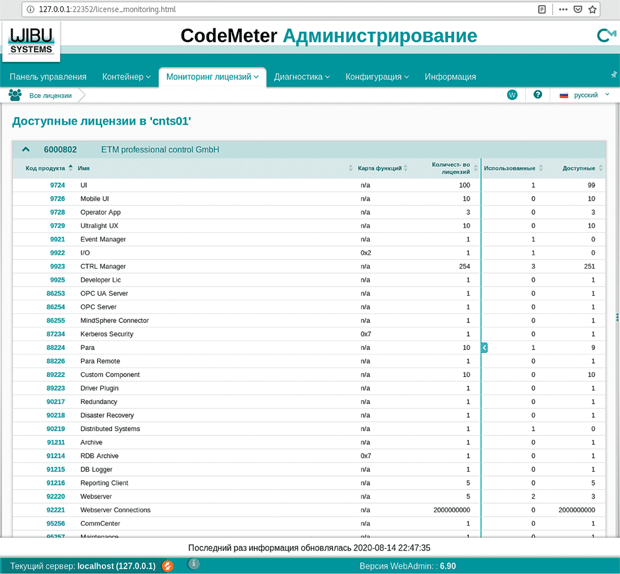The image size is (620, 574).
Task: Open help question mark icon
Action: click(537, 94)
